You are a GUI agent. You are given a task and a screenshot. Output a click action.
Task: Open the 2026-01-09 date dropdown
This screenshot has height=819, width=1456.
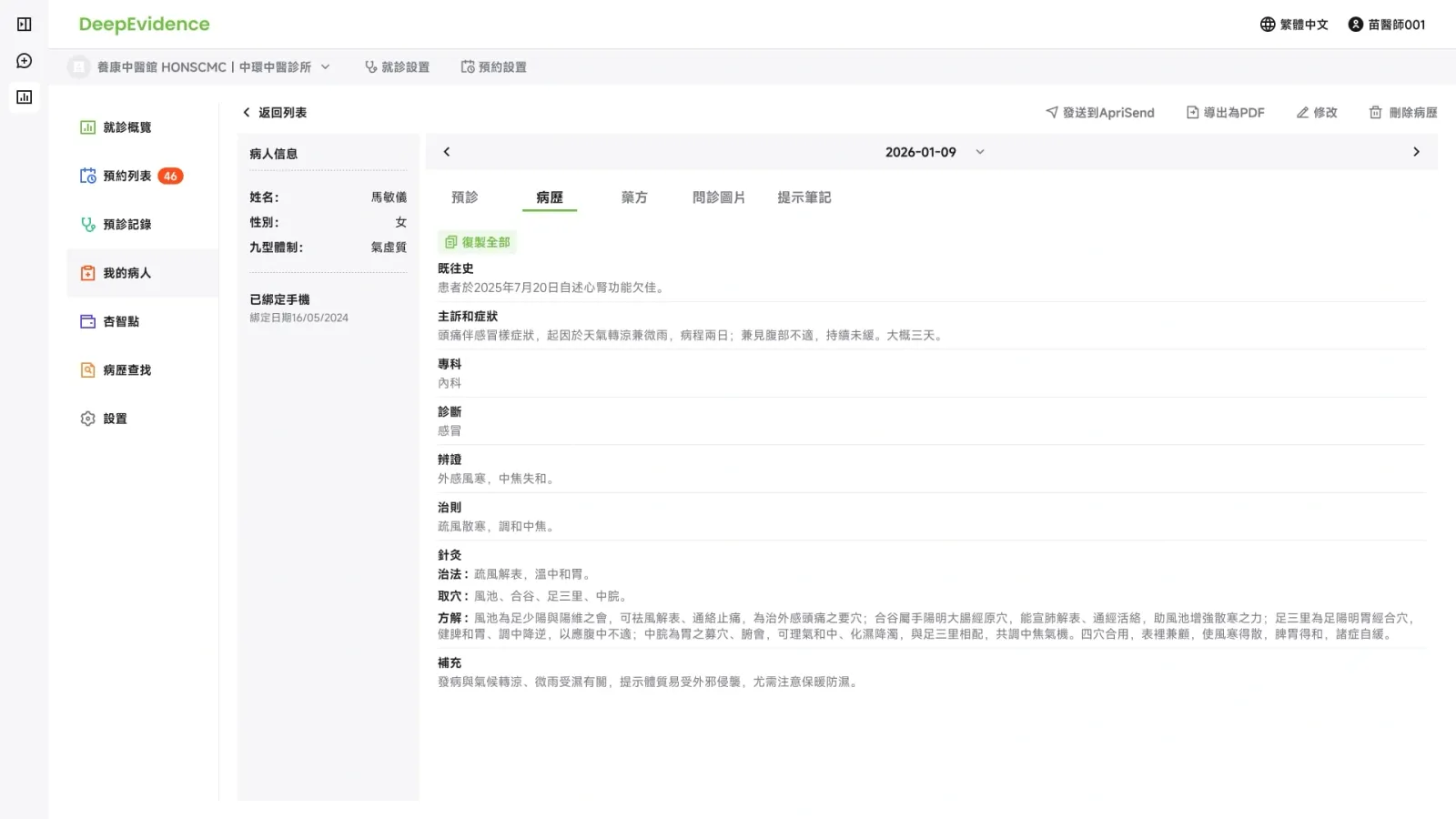coord(935,152)
